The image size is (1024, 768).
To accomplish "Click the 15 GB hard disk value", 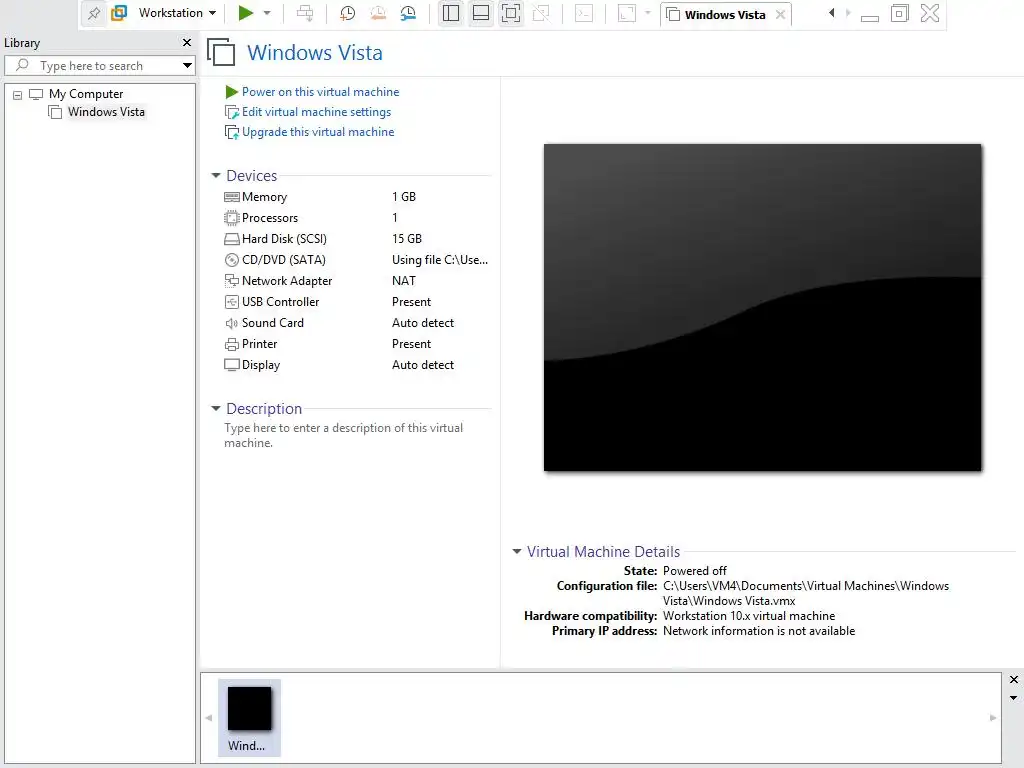I will pos(407,239).
